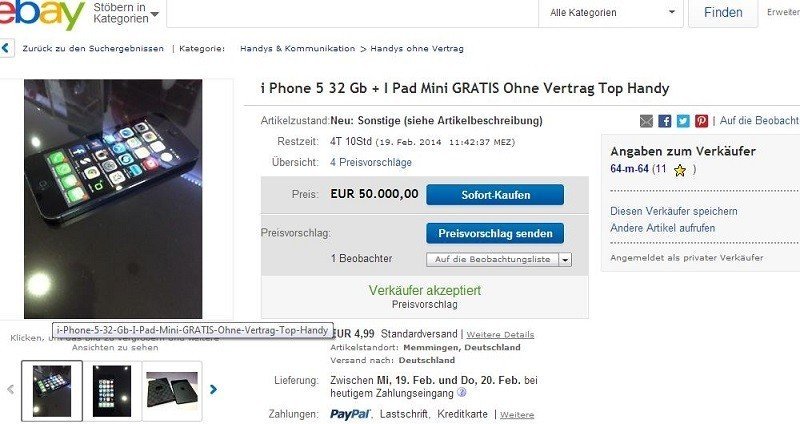
Task: Show next thumbnails with right arrow
Action: [213, 390]
